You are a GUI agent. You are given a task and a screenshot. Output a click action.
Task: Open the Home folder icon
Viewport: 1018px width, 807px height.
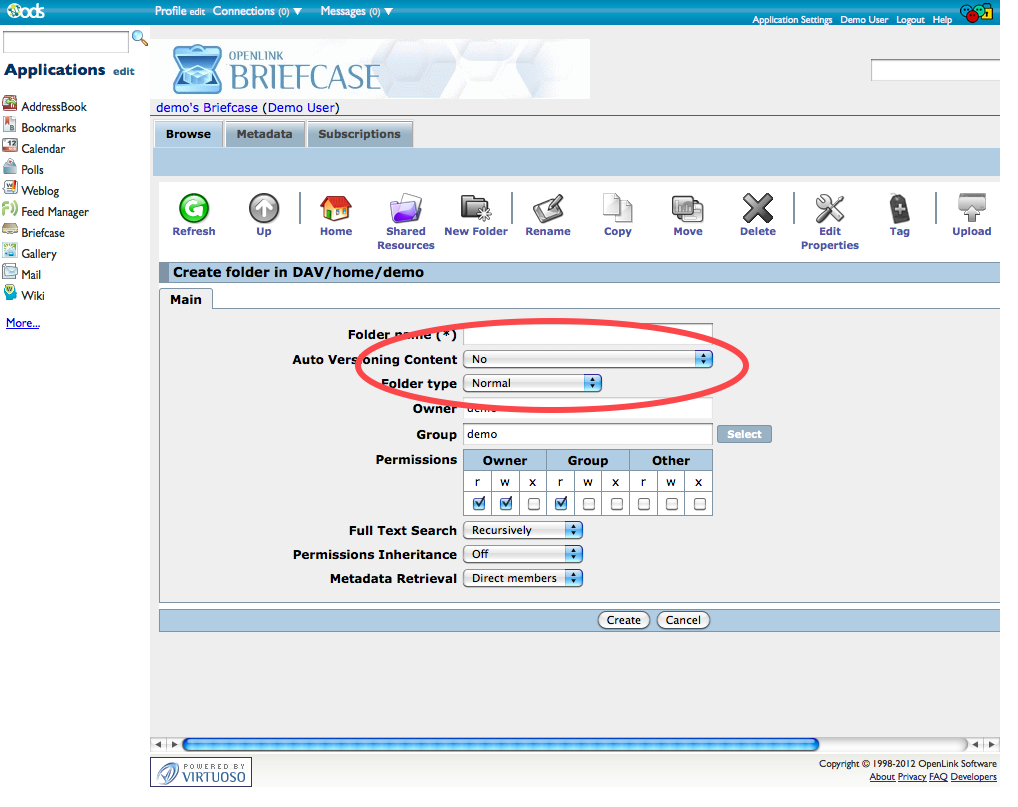(336, 209)
